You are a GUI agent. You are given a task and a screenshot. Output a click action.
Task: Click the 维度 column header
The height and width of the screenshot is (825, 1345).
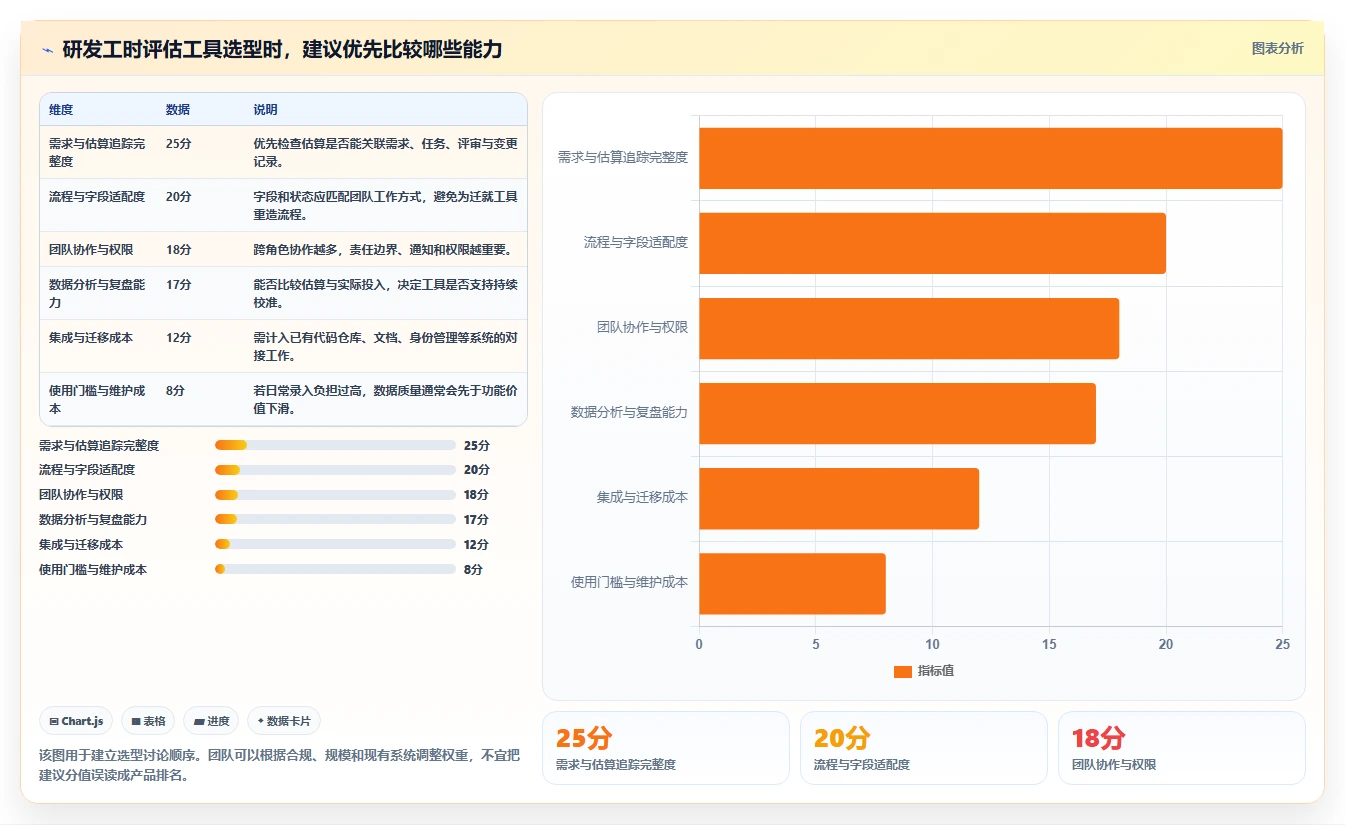[61, 110]
